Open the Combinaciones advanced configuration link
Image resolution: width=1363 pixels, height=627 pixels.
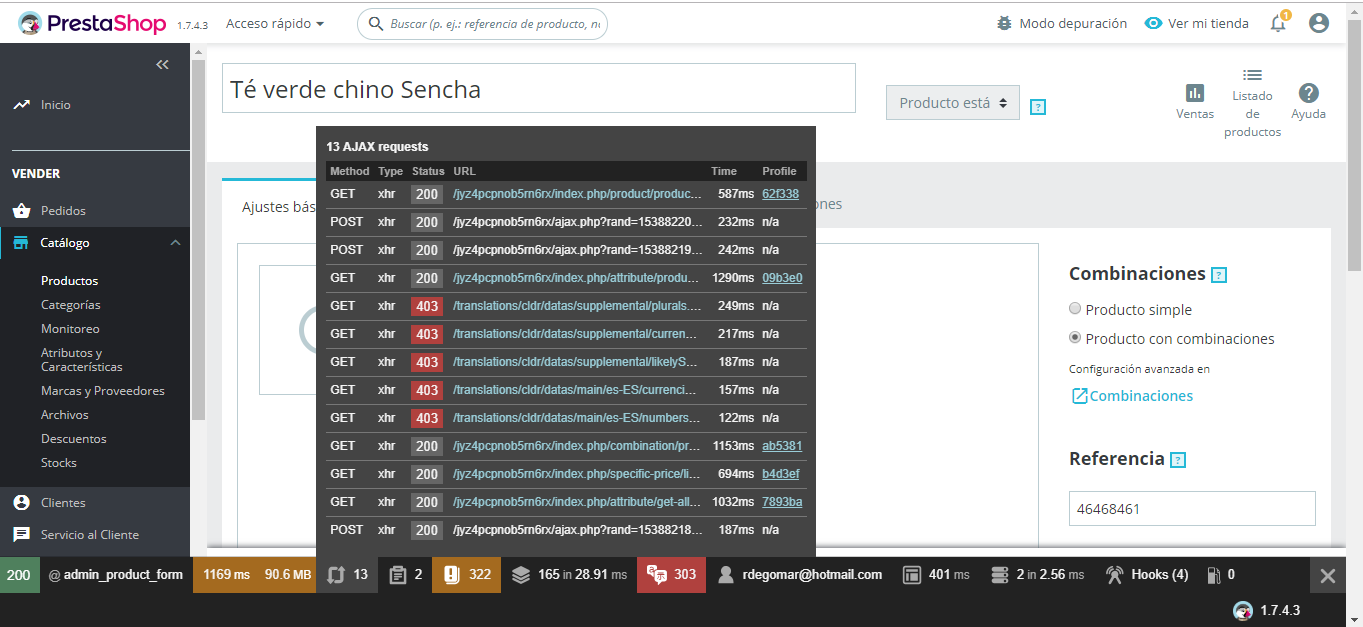tap(1132, 396)
